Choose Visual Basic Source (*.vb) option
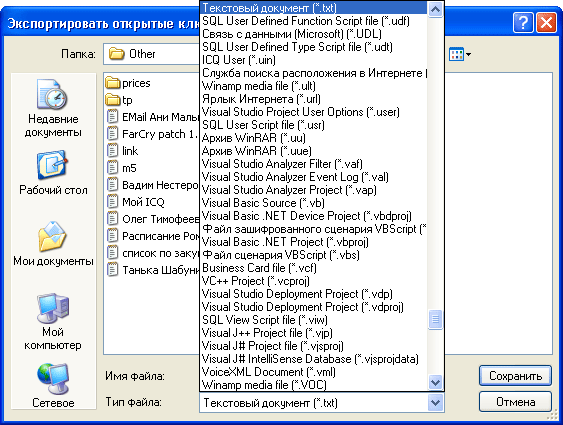 click(x=313, y=203)
